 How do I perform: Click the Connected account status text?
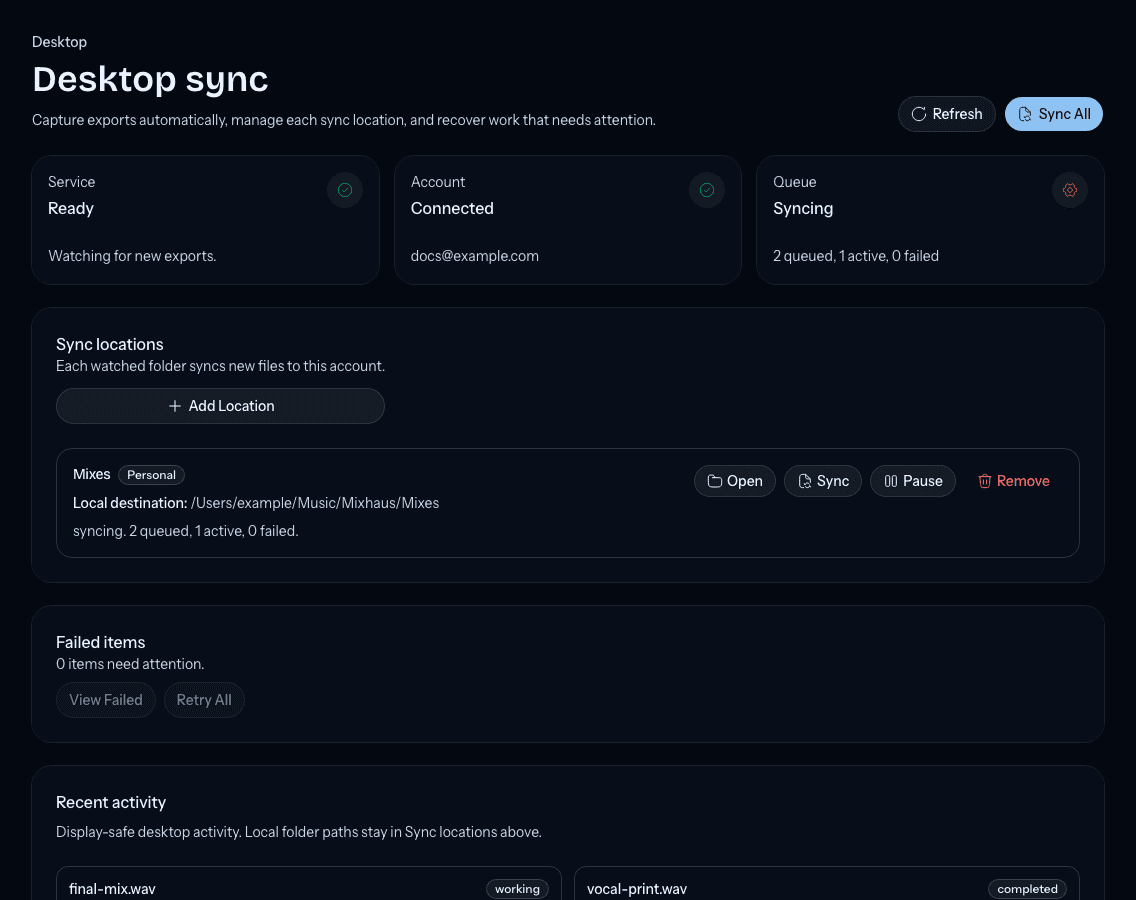click(x=452, y=209)
